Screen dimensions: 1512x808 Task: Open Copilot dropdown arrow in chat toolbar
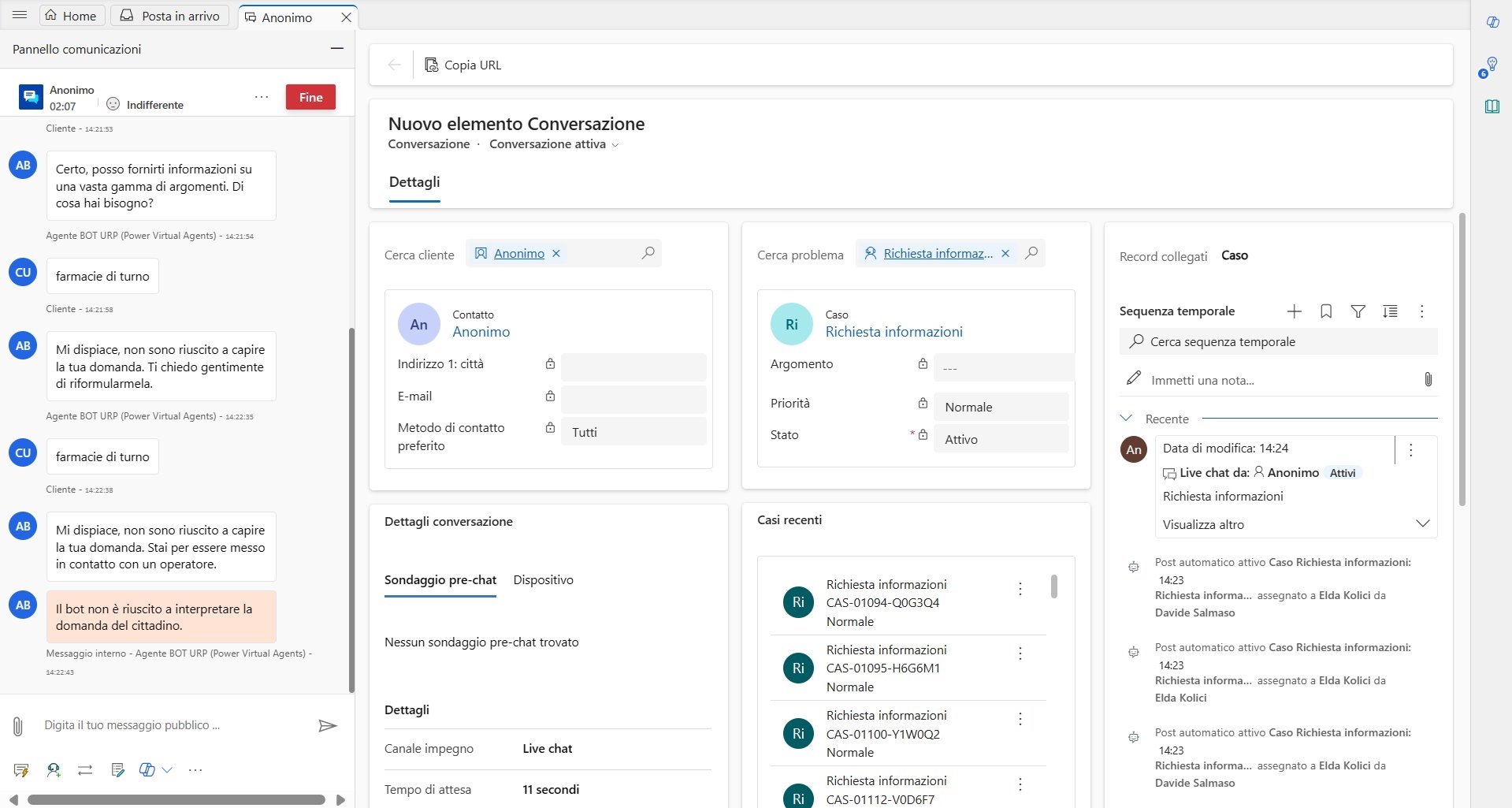click(x=167, y=770)
